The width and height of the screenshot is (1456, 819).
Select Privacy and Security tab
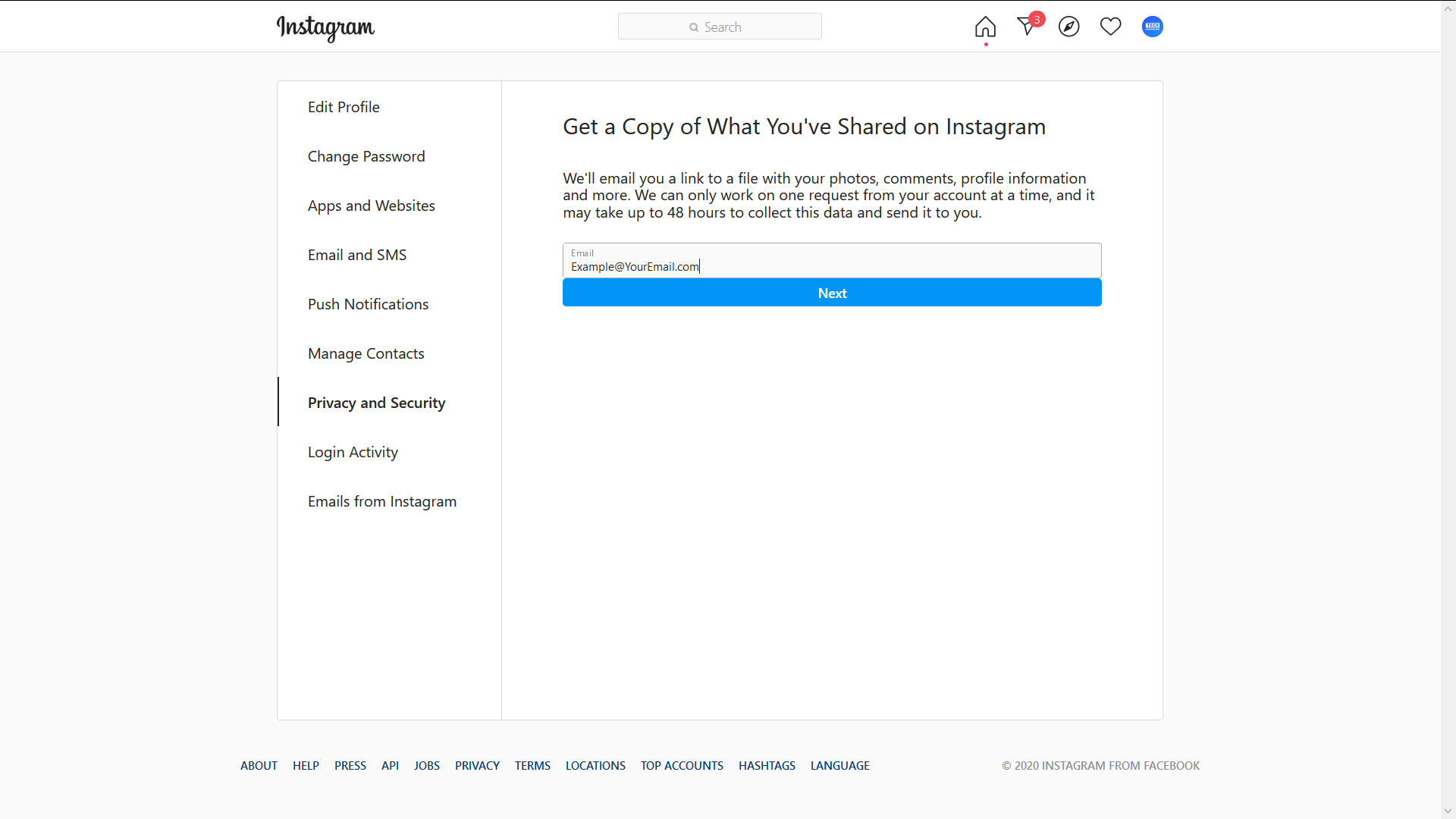click(x=377, y=403)
